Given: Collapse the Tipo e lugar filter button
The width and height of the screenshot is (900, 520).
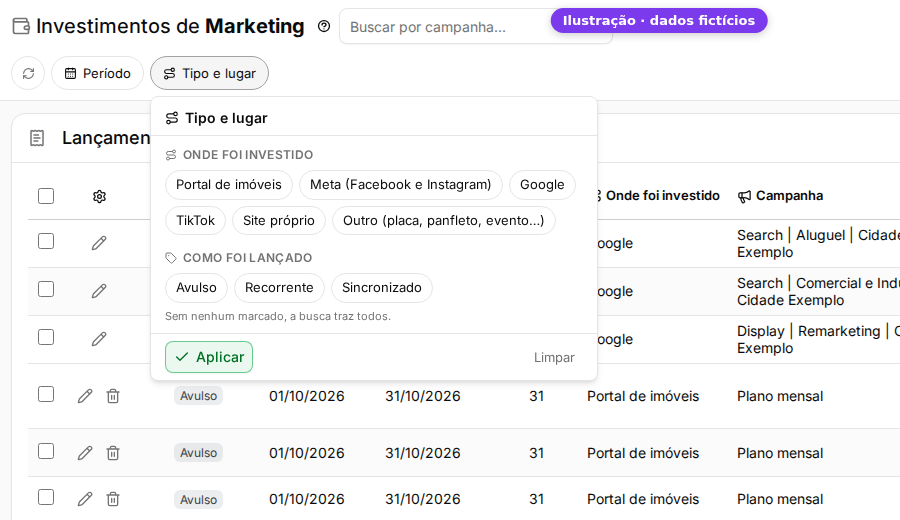Looking at the screenshot, I should tap(210, 73).
